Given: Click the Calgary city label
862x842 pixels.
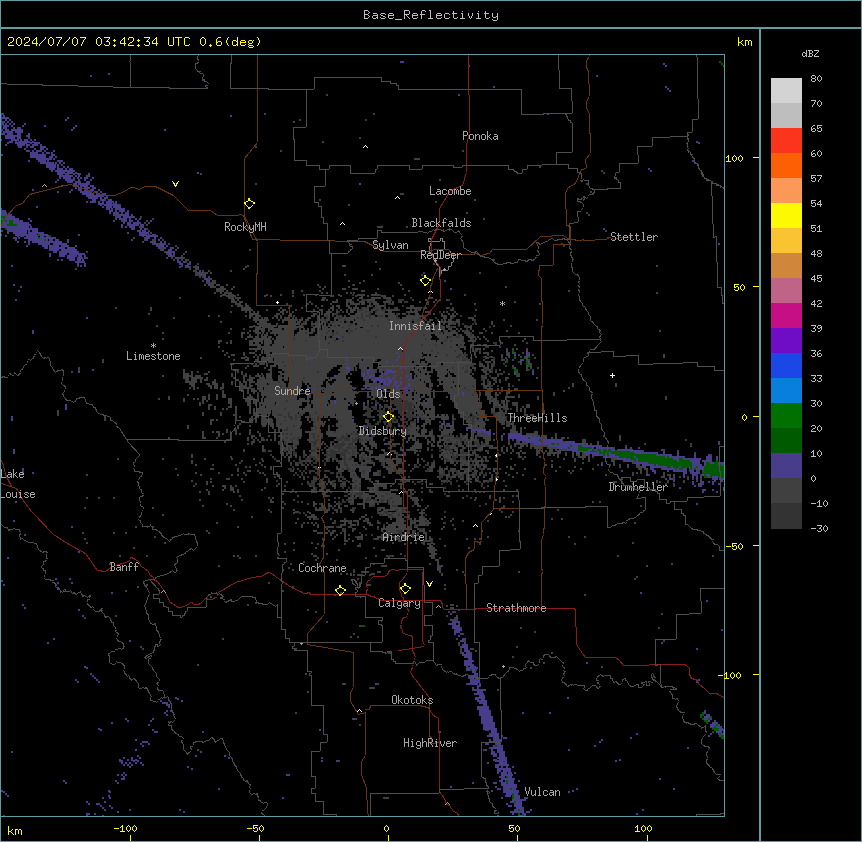Looking at the screenshot, I should pos(399,603).
